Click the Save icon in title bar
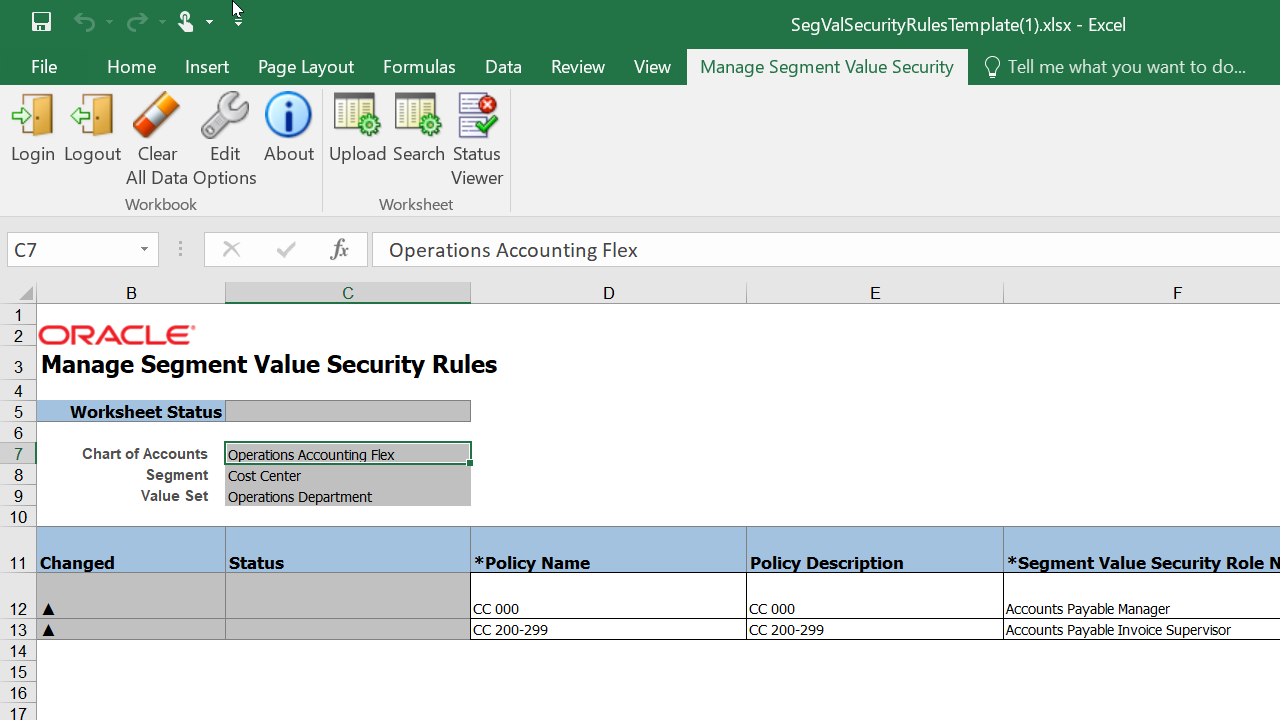1280x720 pixels. pos(41,22)
